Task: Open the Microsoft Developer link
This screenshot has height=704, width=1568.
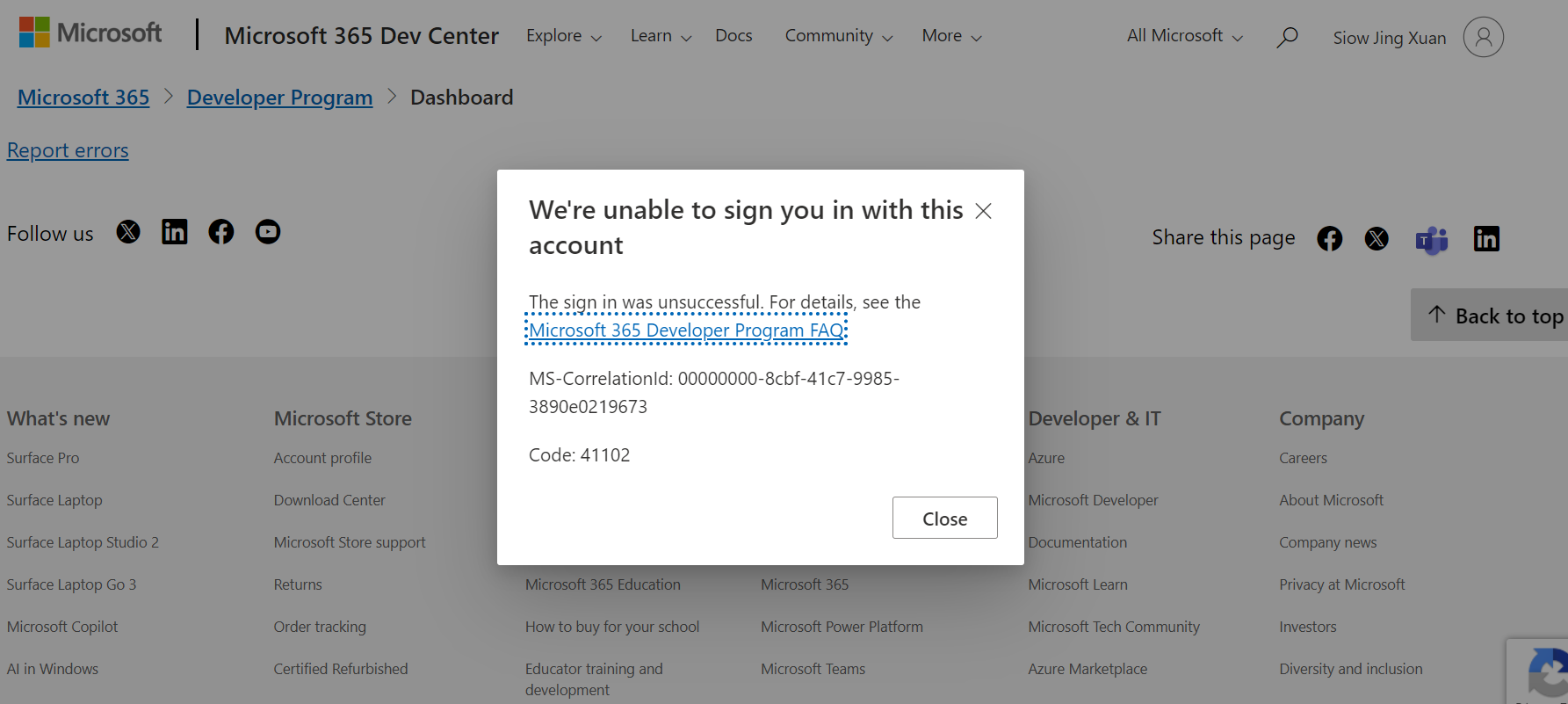Action: pyautogui.click(x=1093, y=500)
